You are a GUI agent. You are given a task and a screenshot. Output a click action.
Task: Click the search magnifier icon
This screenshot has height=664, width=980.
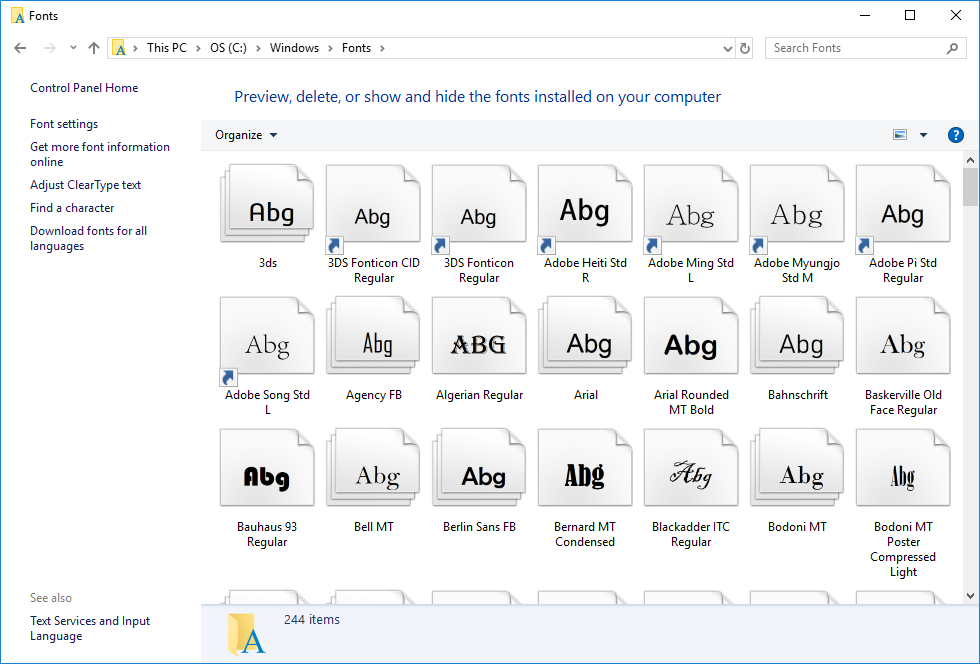[x=952, y=48]
